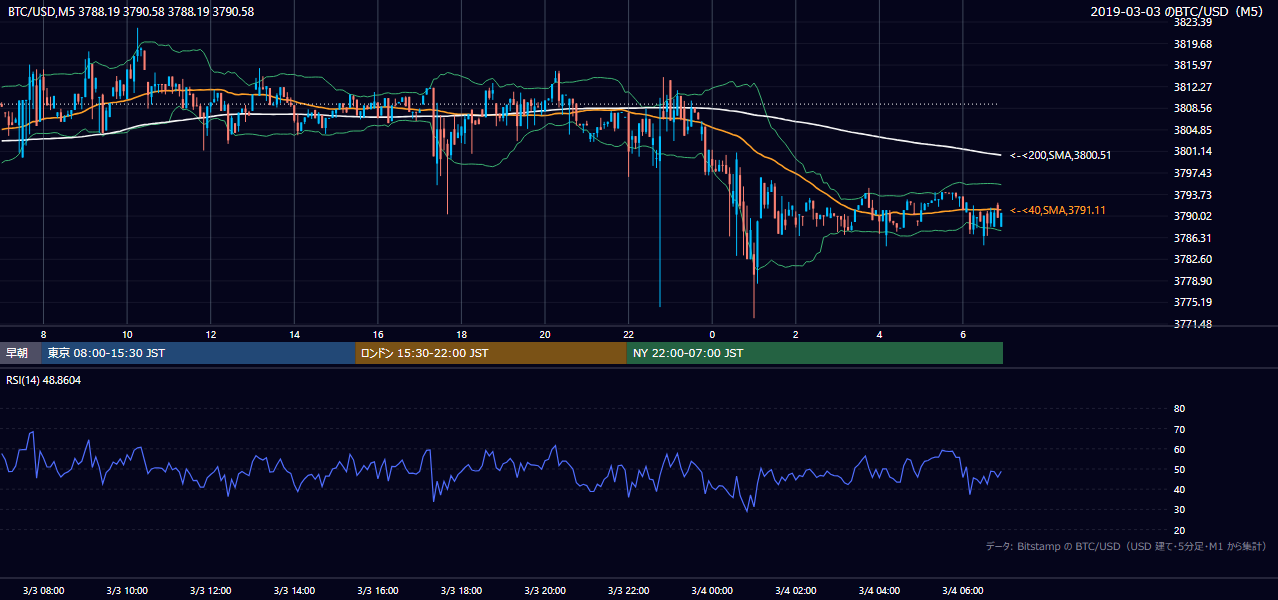This screenshot has width=1278, height=600.
Task: Select the 早朝 session bar
Action: (20, 353)
